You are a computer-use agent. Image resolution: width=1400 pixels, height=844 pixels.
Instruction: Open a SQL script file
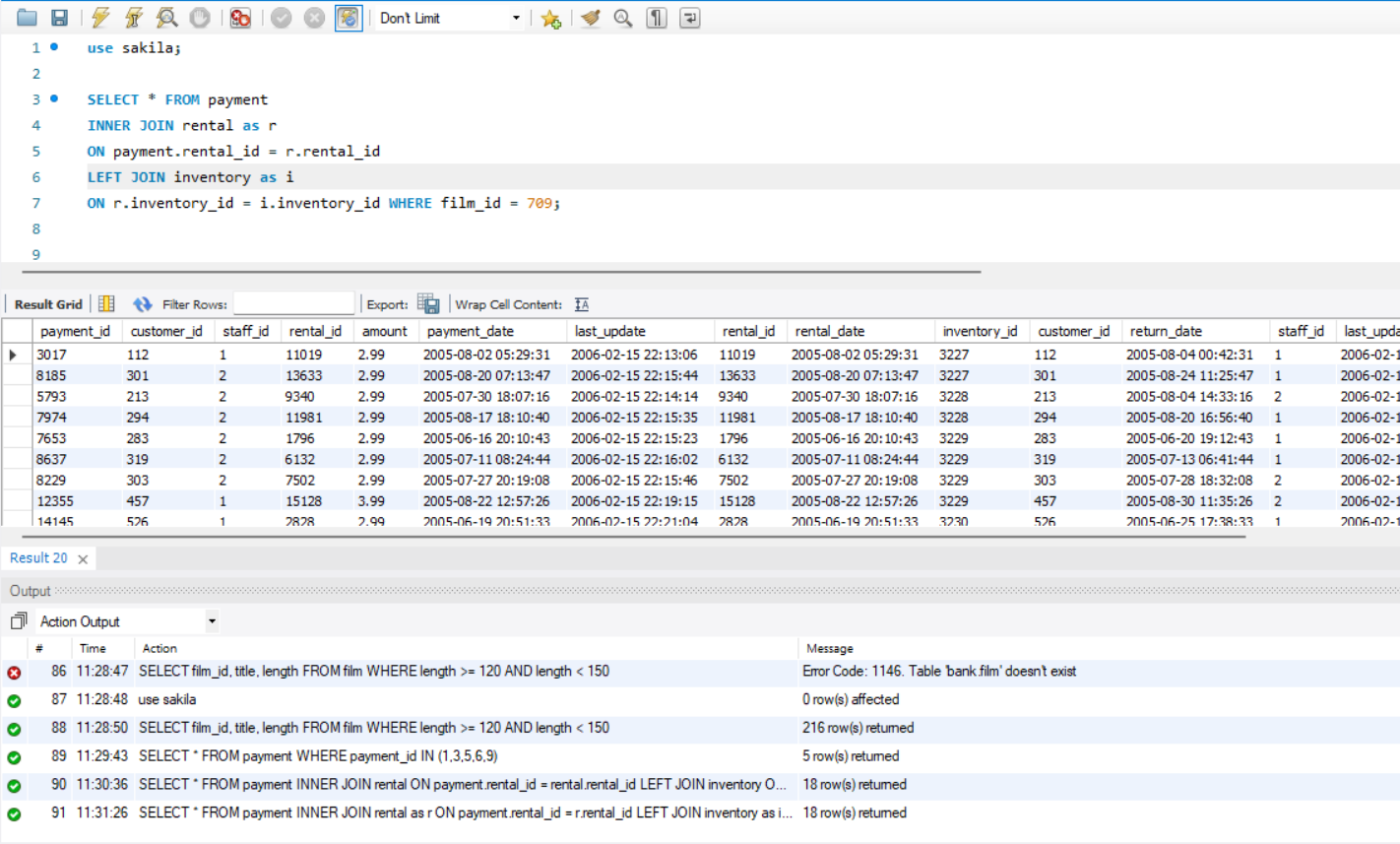(x=27, y=18)
